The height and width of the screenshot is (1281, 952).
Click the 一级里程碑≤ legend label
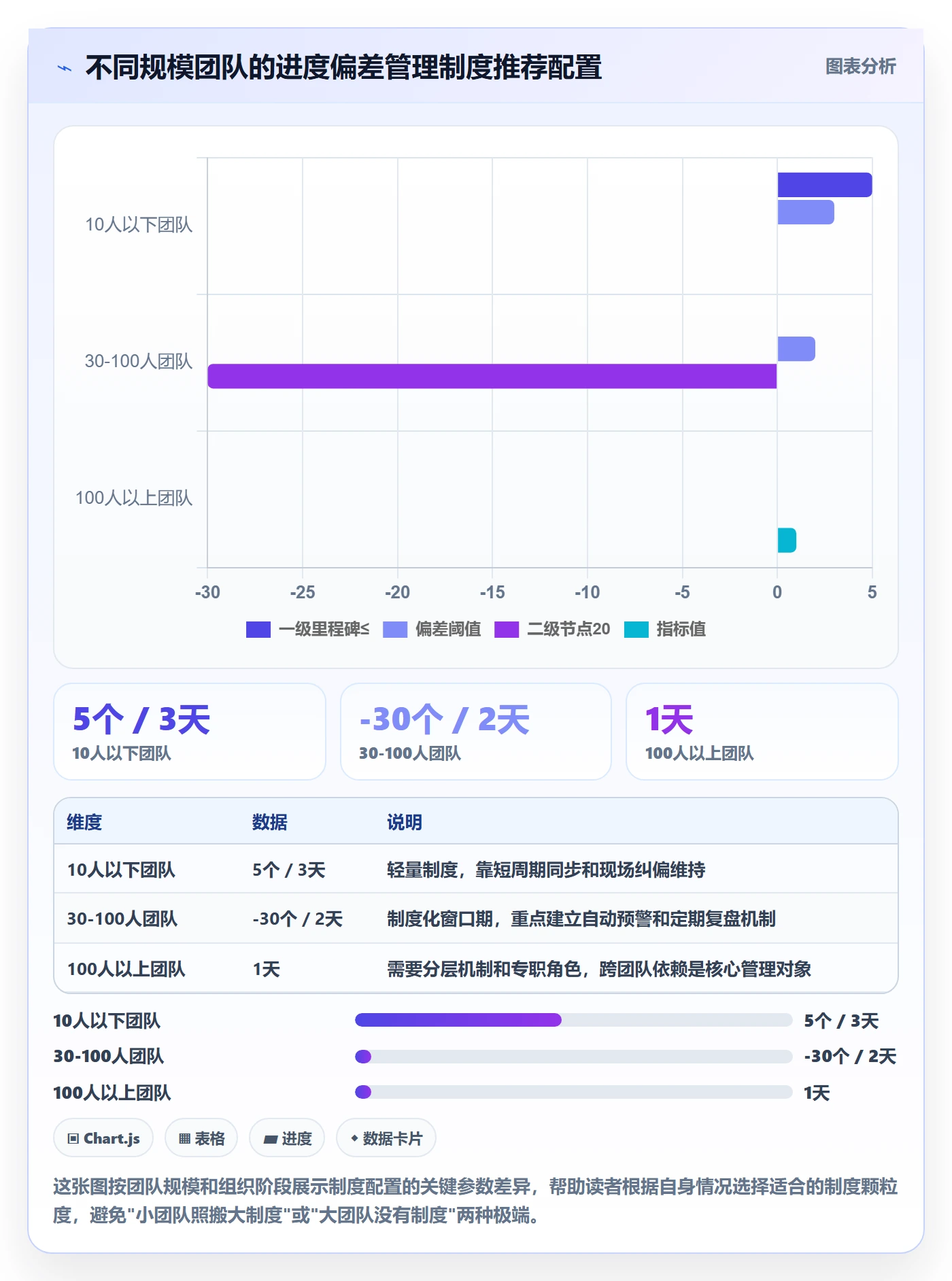(x=324, y=630)
